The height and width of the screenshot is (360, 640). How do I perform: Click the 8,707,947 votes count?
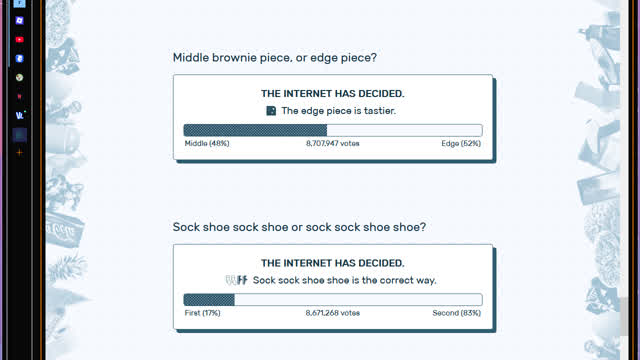pos(333,143)
